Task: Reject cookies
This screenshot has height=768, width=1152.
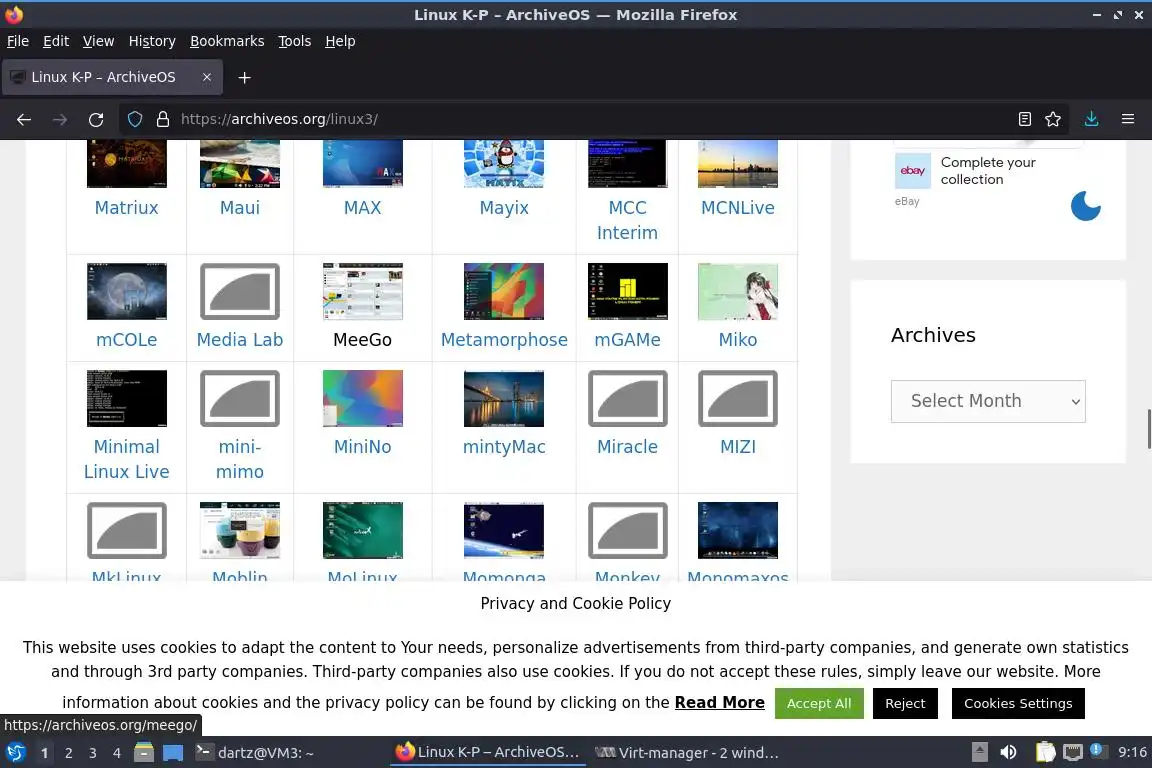Action: (905, 703)
